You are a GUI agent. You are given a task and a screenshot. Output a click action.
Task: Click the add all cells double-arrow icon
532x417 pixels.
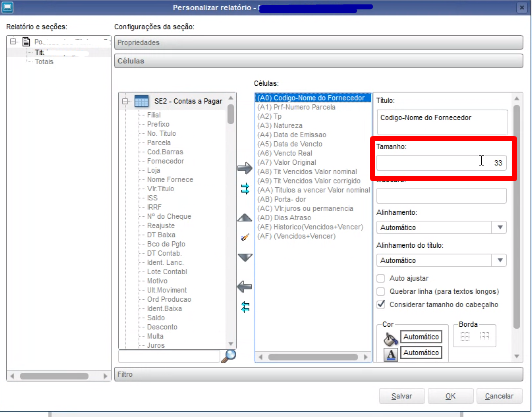(x=245, y=189)
